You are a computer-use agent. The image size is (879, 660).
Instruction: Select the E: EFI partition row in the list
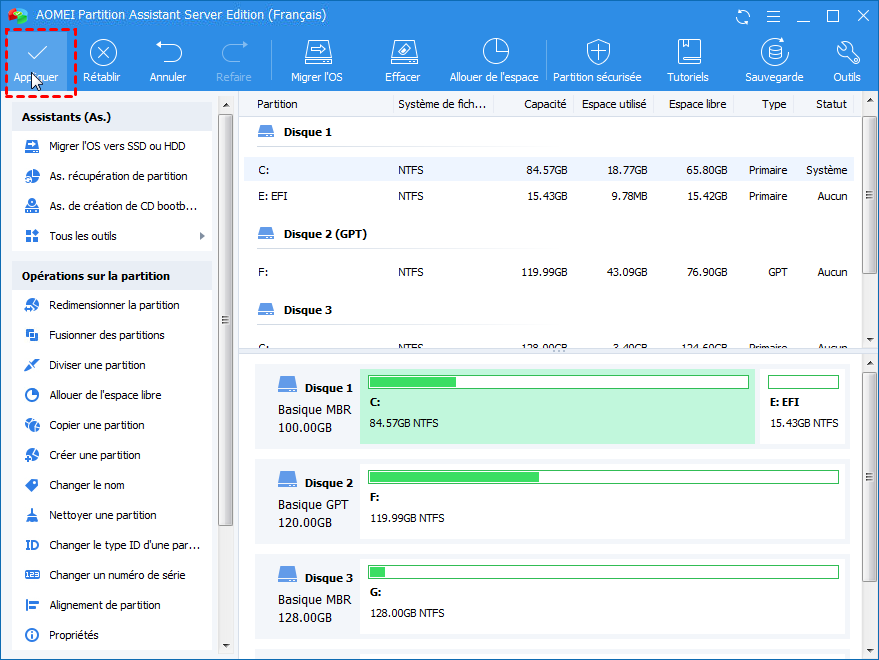click(x=548, y=196)
